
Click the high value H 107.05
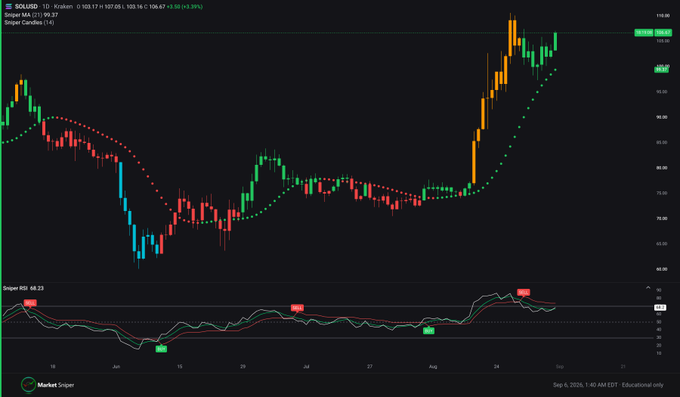111,7
